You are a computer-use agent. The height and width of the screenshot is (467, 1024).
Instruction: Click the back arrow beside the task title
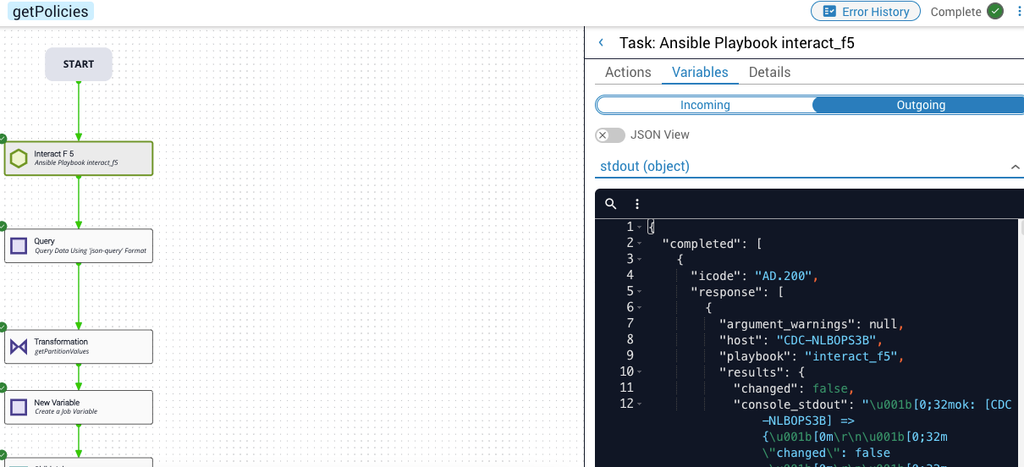pos(601,43)
